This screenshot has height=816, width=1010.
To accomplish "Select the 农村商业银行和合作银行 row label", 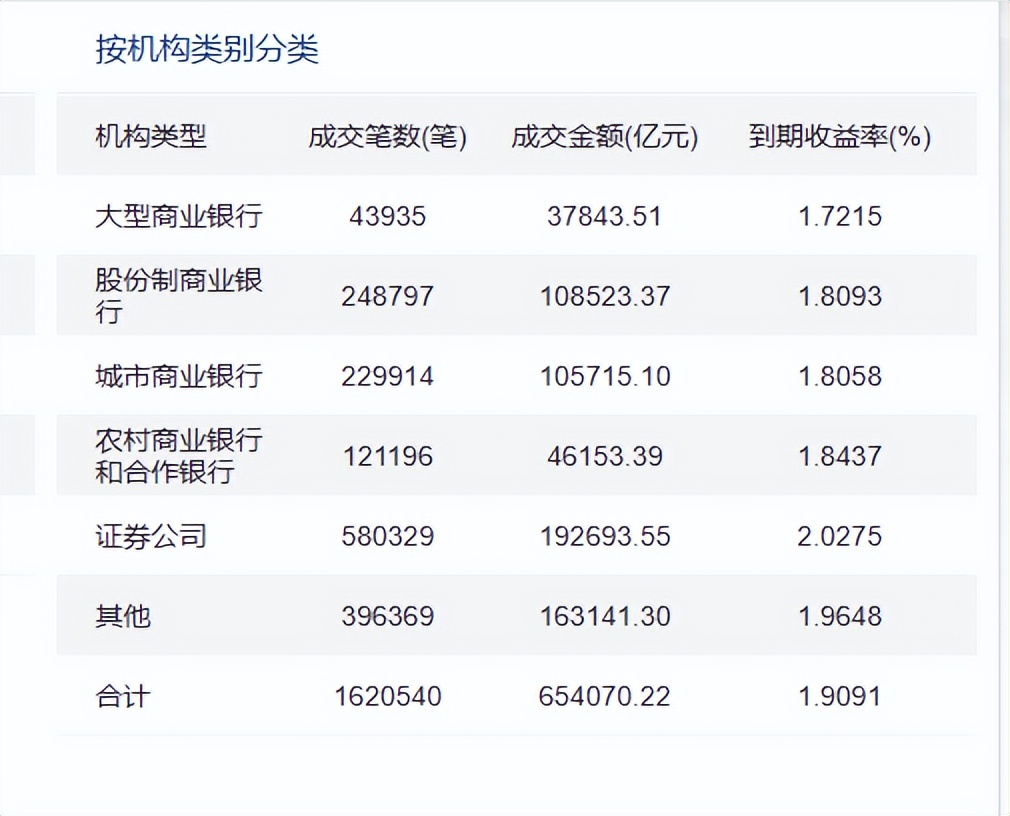I will coord(178,456).
